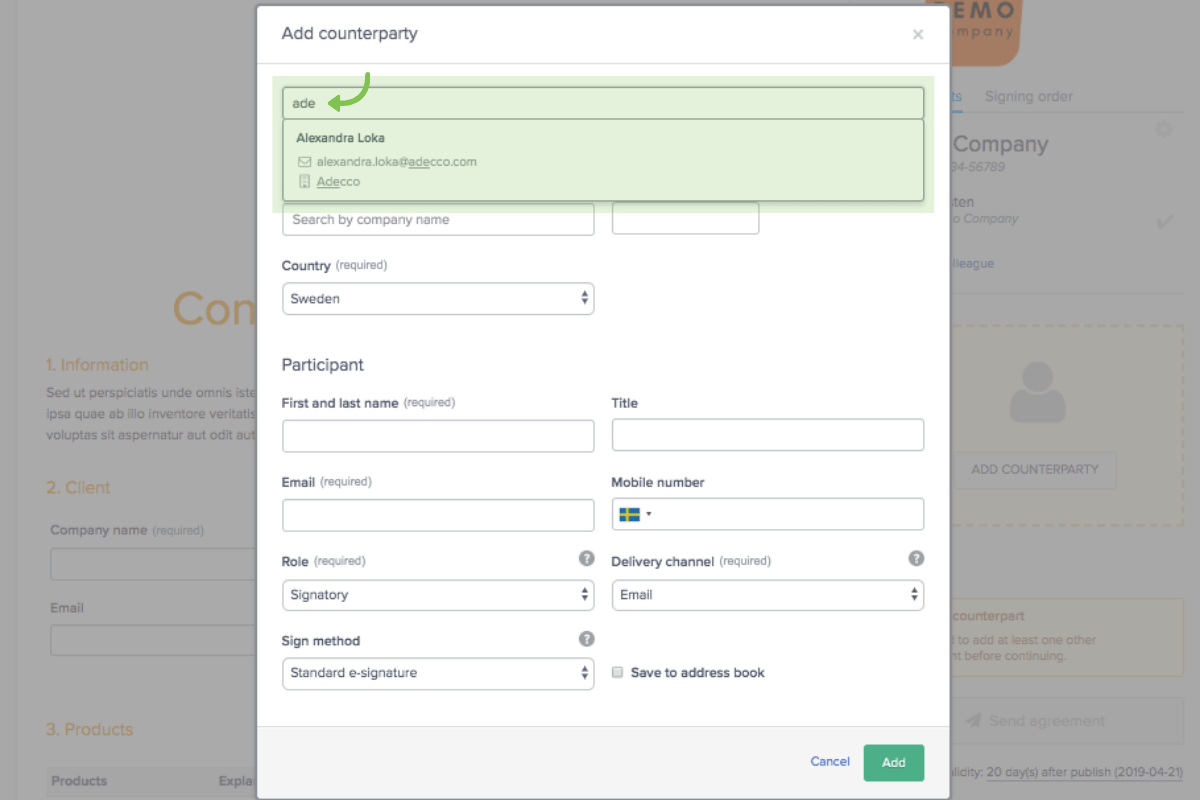This screenshot has height=800, width=1200.
Task: Focus the Search by company name field
Action: [438, 219]
